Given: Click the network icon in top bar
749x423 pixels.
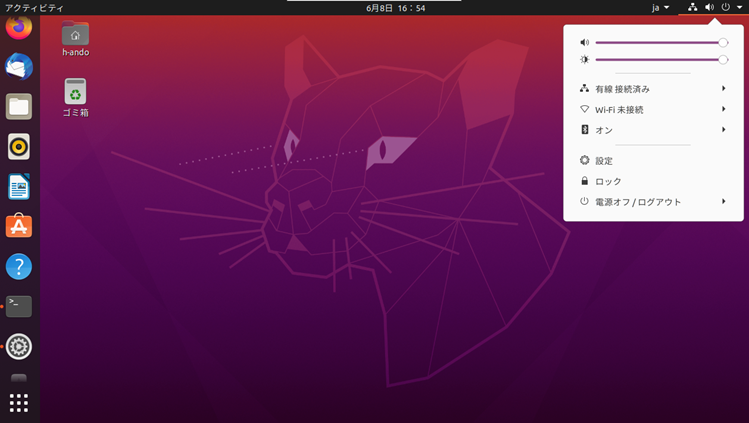Looking at the screenshot, I should (x=692, y=7).
